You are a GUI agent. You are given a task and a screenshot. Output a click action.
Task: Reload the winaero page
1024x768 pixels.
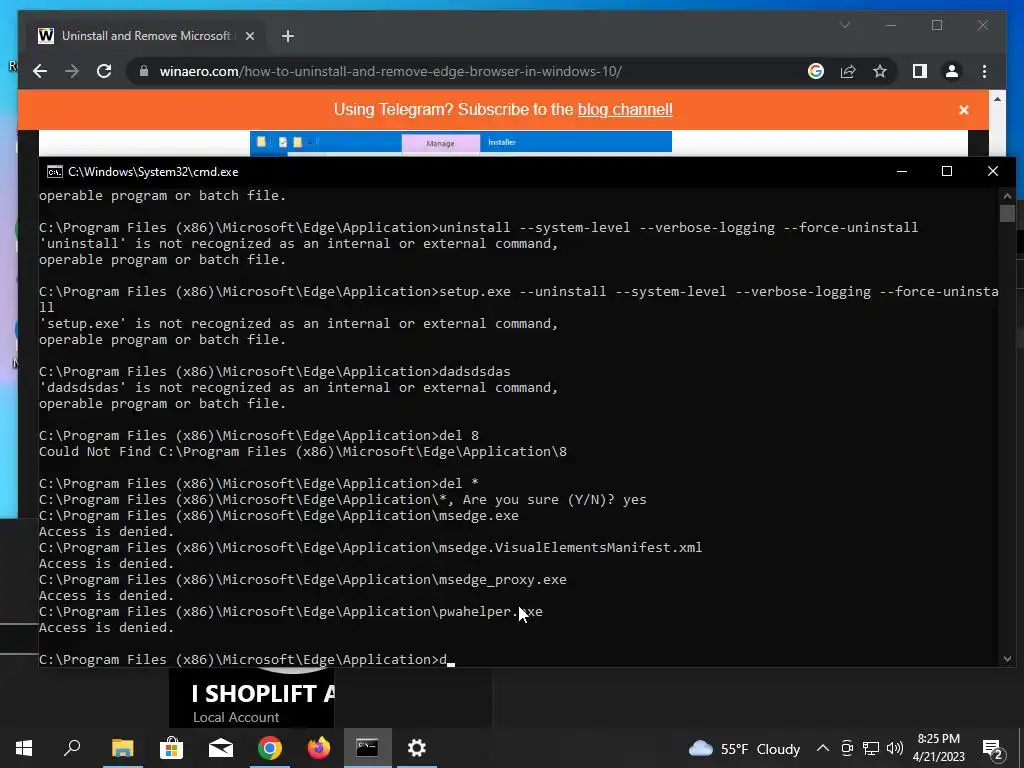[x=104, y=71]
